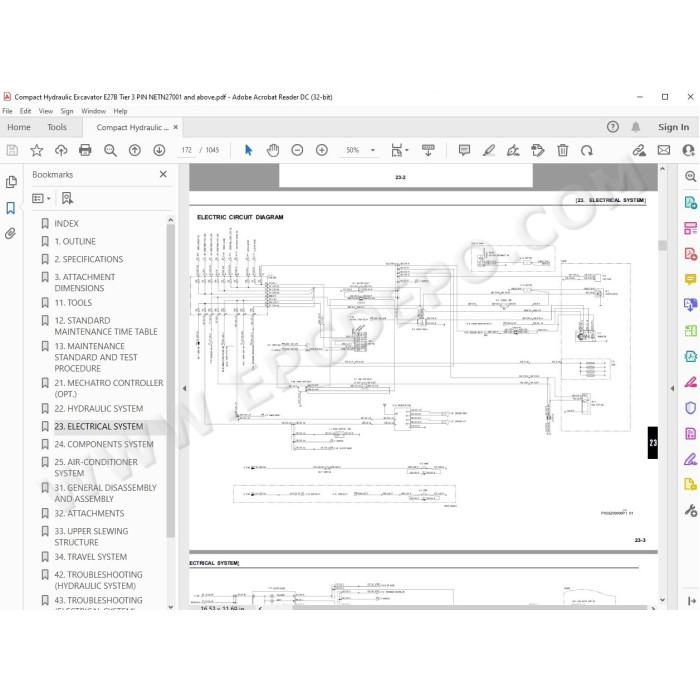Close the Compact Hydraulic document tab
Viewport: 700px width, 700px height.
176,127
